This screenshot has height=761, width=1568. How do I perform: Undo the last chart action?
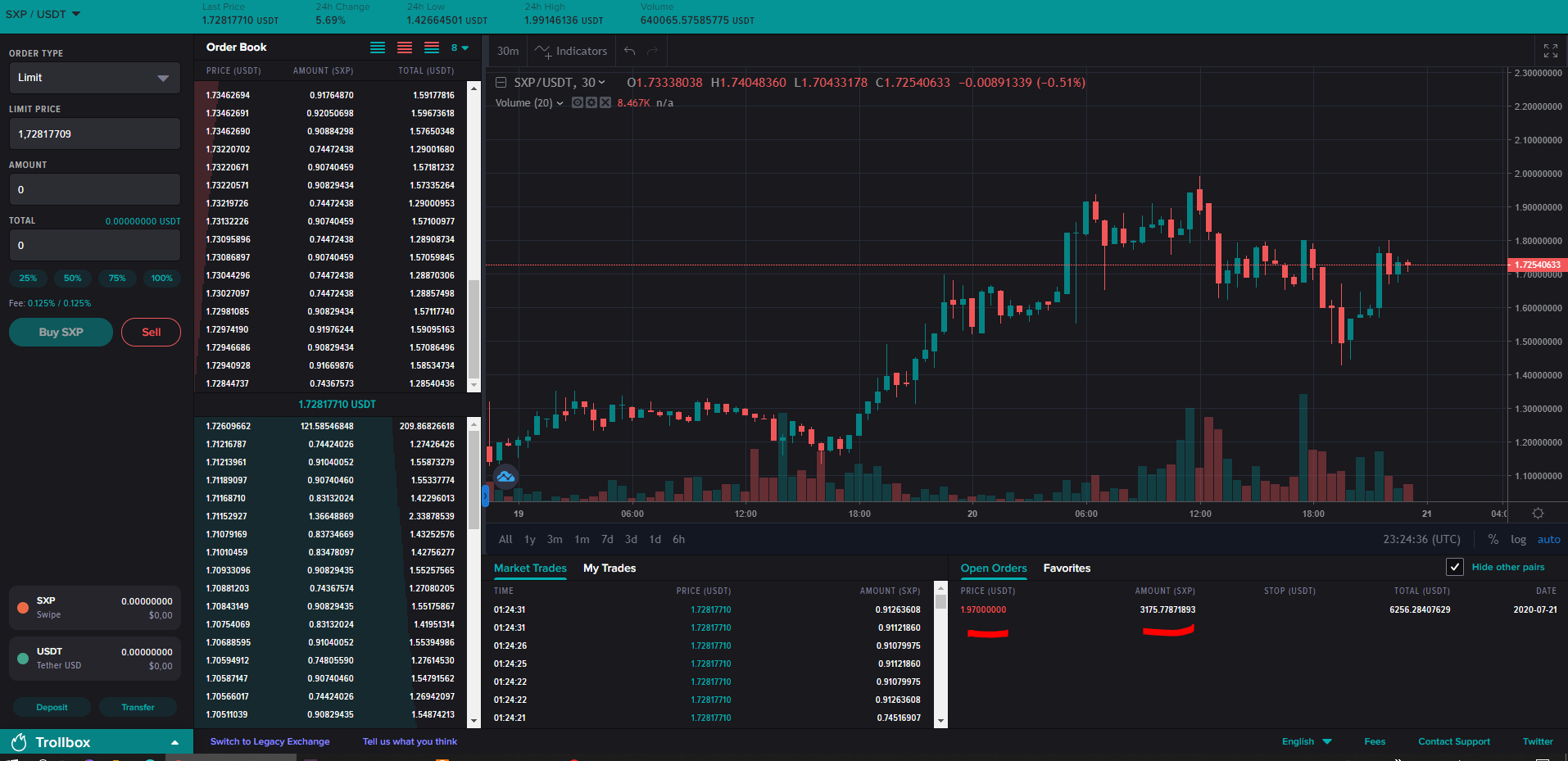pos(630,51)
